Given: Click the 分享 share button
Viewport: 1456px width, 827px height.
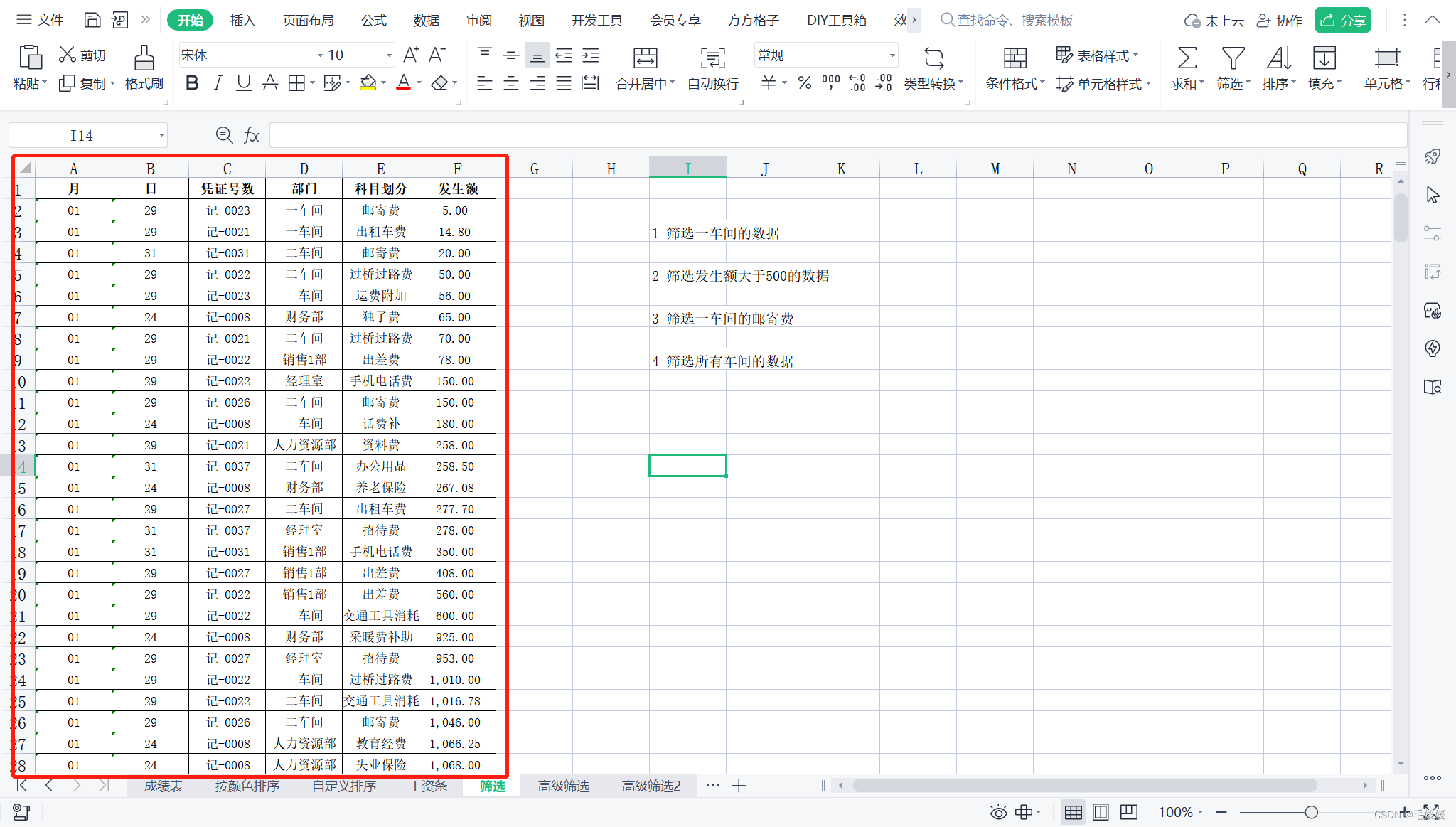Looking at the screenshot, I should (x=1342, y=20).
